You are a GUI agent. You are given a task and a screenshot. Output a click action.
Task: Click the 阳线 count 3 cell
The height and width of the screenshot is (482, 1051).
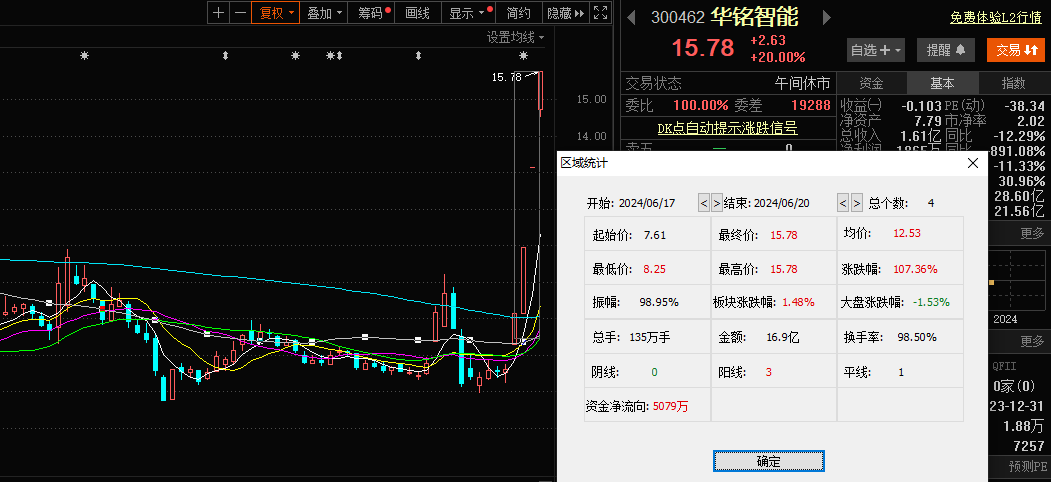point(774,371)
